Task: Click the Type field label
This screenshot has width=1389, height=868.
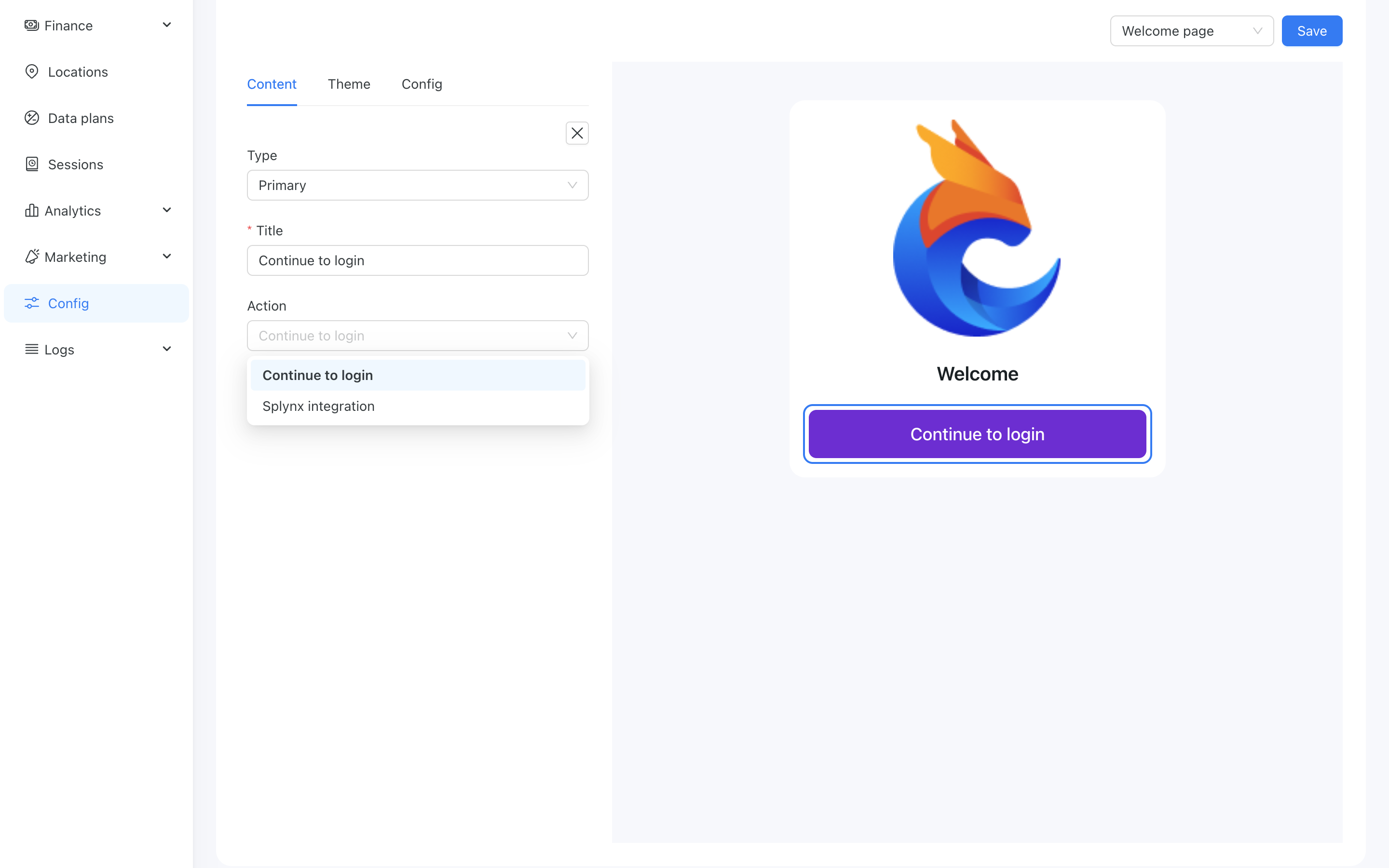Action: click(x=262, y=156)
